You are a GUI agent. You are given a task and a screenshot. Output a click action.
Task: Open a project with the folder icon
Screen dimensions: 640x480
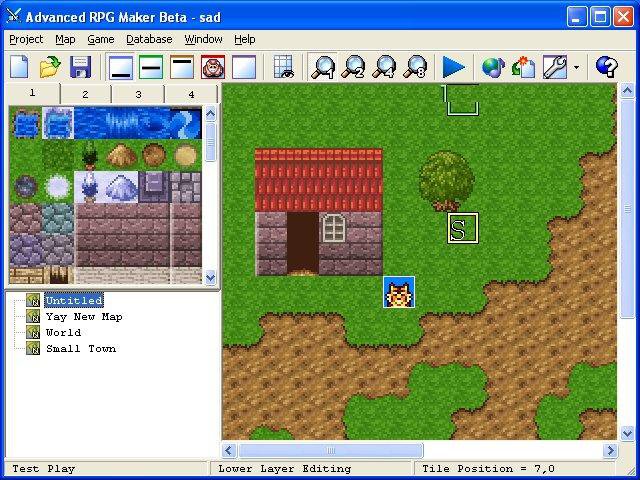coord(50,67)
